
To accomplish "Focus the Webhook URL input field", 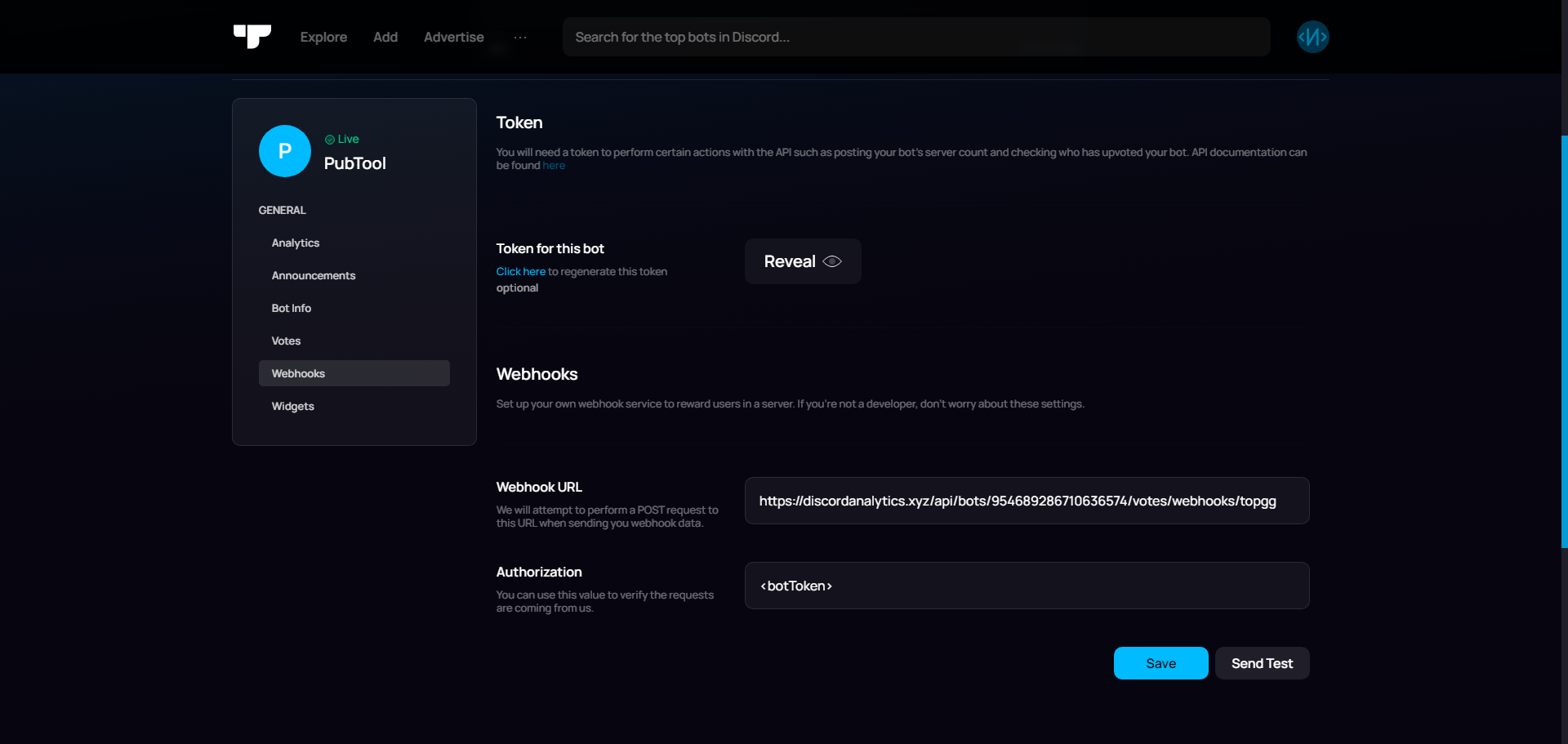I will (1027, 501).
